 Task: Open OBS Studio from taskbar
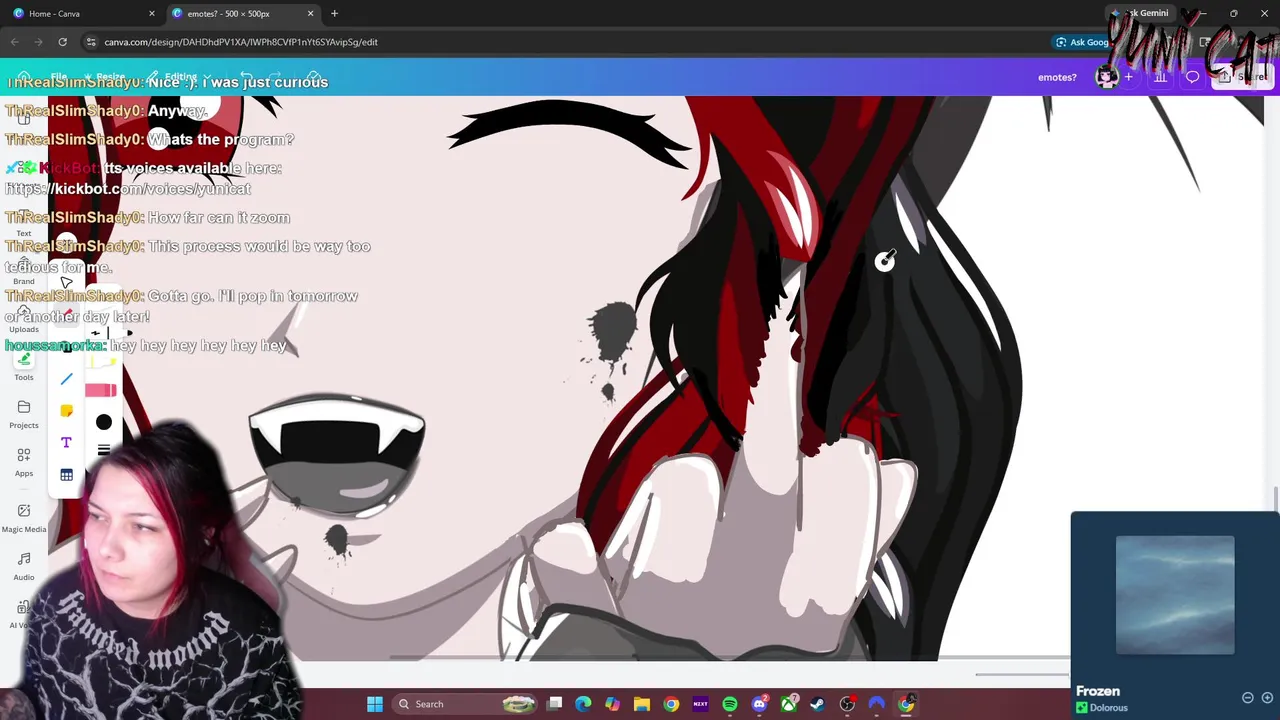click(848, 704)
